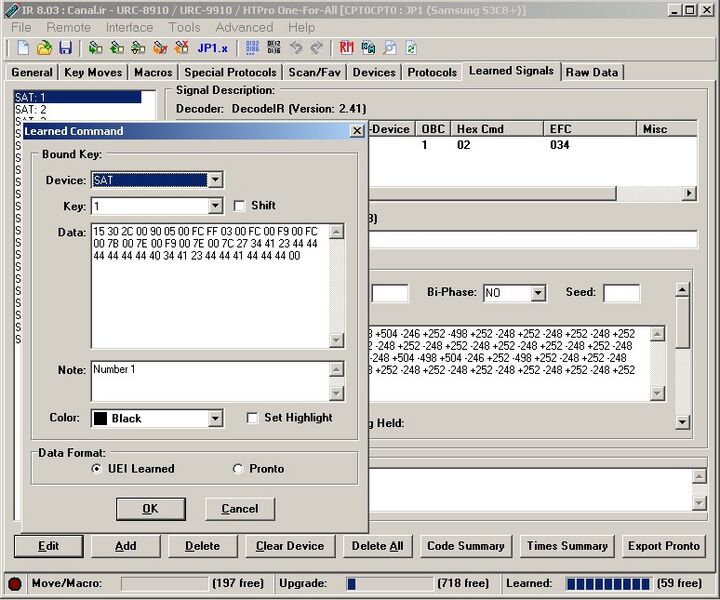Open the Remote menu
The height and width of the screenshot is (600, 720).
(x=68, y=28)
